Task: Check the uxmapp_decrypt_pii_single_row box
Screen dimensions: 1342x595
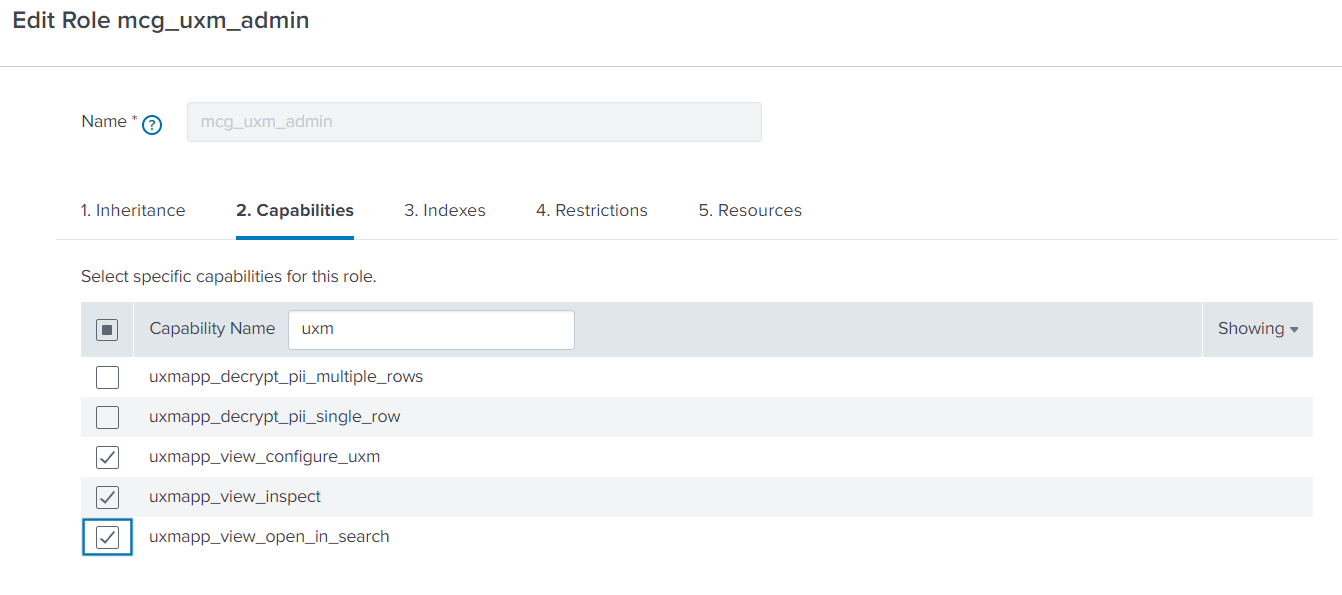Action: [x=107, y=417]
